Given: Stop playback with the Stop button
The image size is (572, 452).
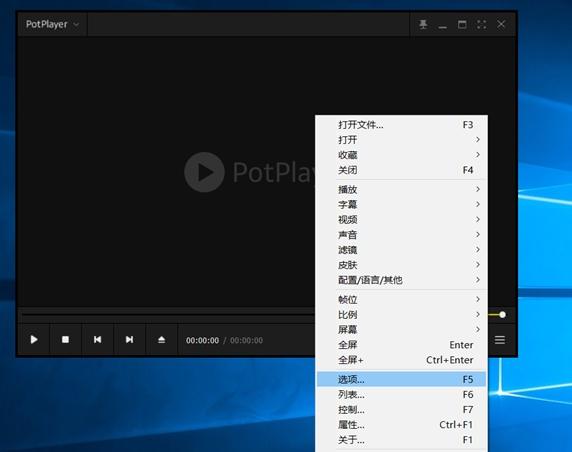Looking at the screenshot, I should (x=65, y=340).
